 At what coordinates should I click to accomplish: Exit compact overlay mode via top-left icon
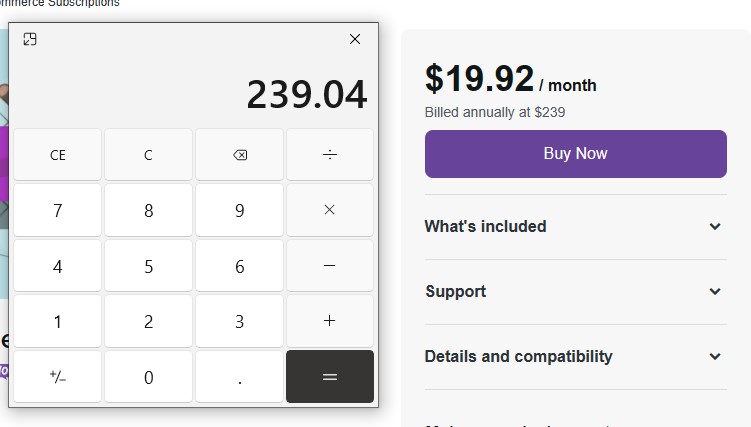tap(30, 39)
